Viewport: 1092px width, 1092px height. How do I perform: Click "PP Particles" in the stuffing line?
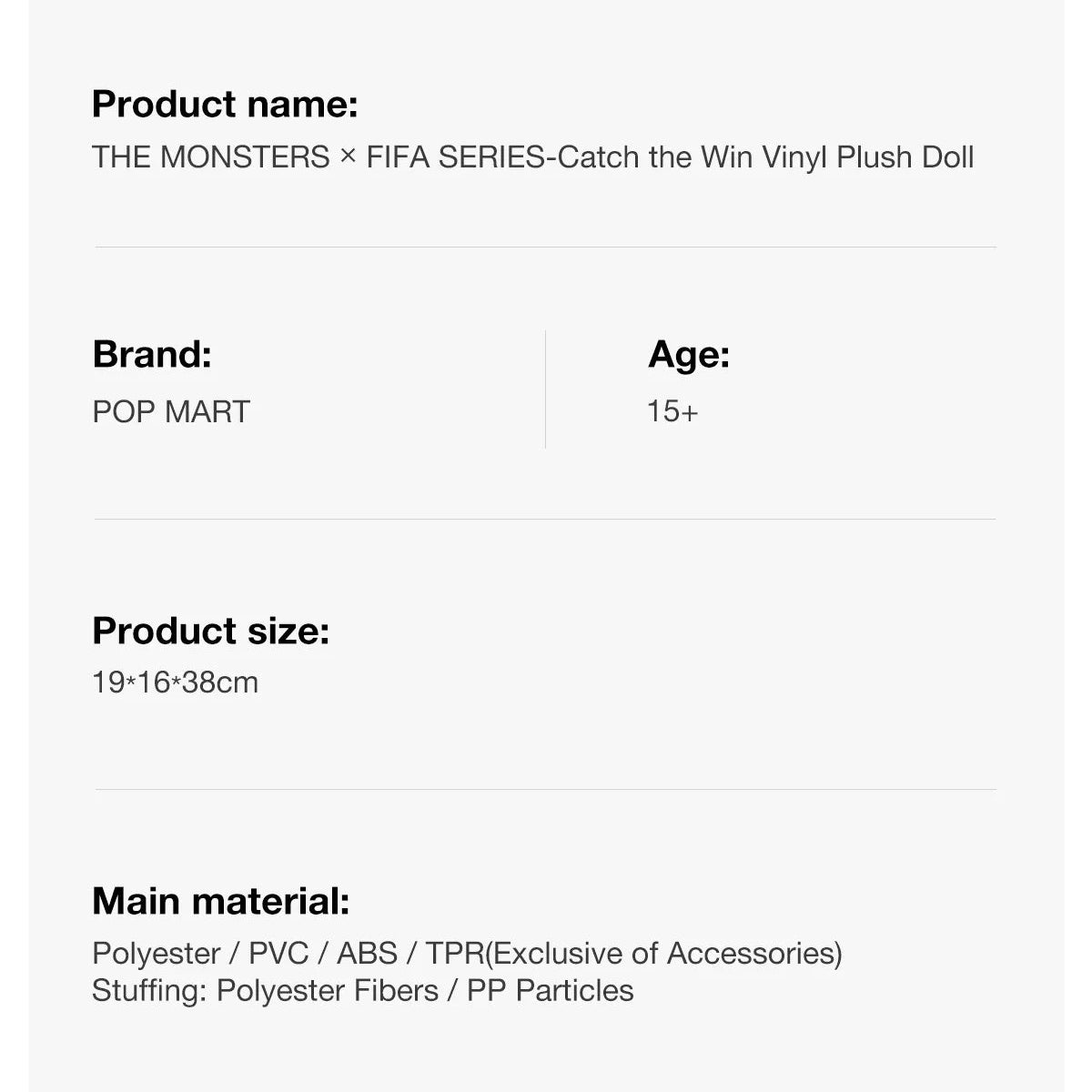[550, 990]
